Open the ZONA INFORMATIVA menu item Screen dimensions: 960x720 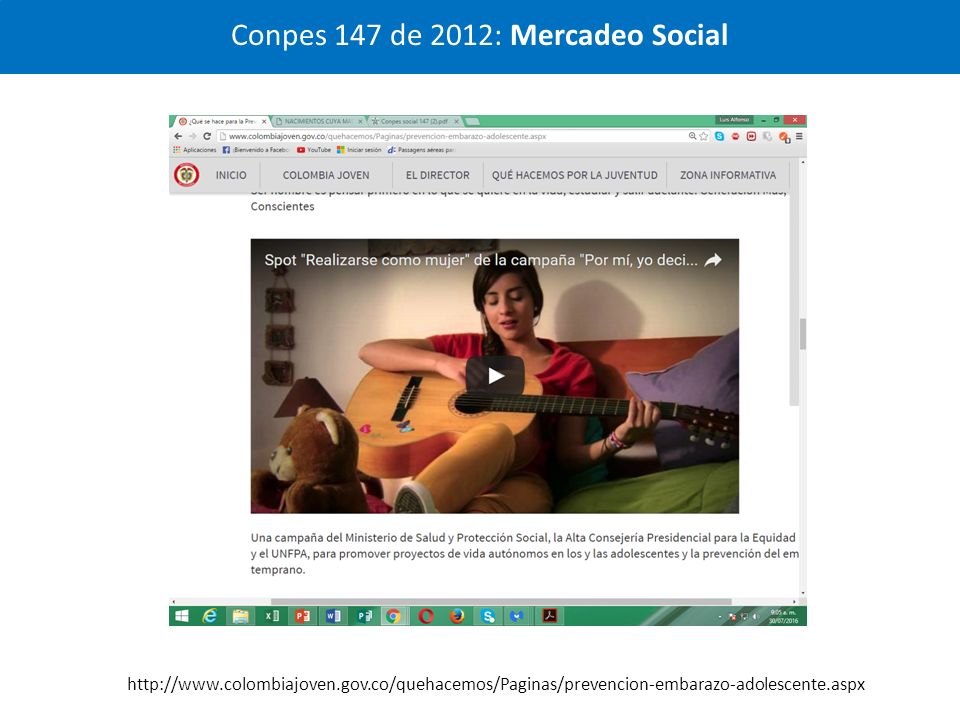pyautogui.click(x=727, y=175)
